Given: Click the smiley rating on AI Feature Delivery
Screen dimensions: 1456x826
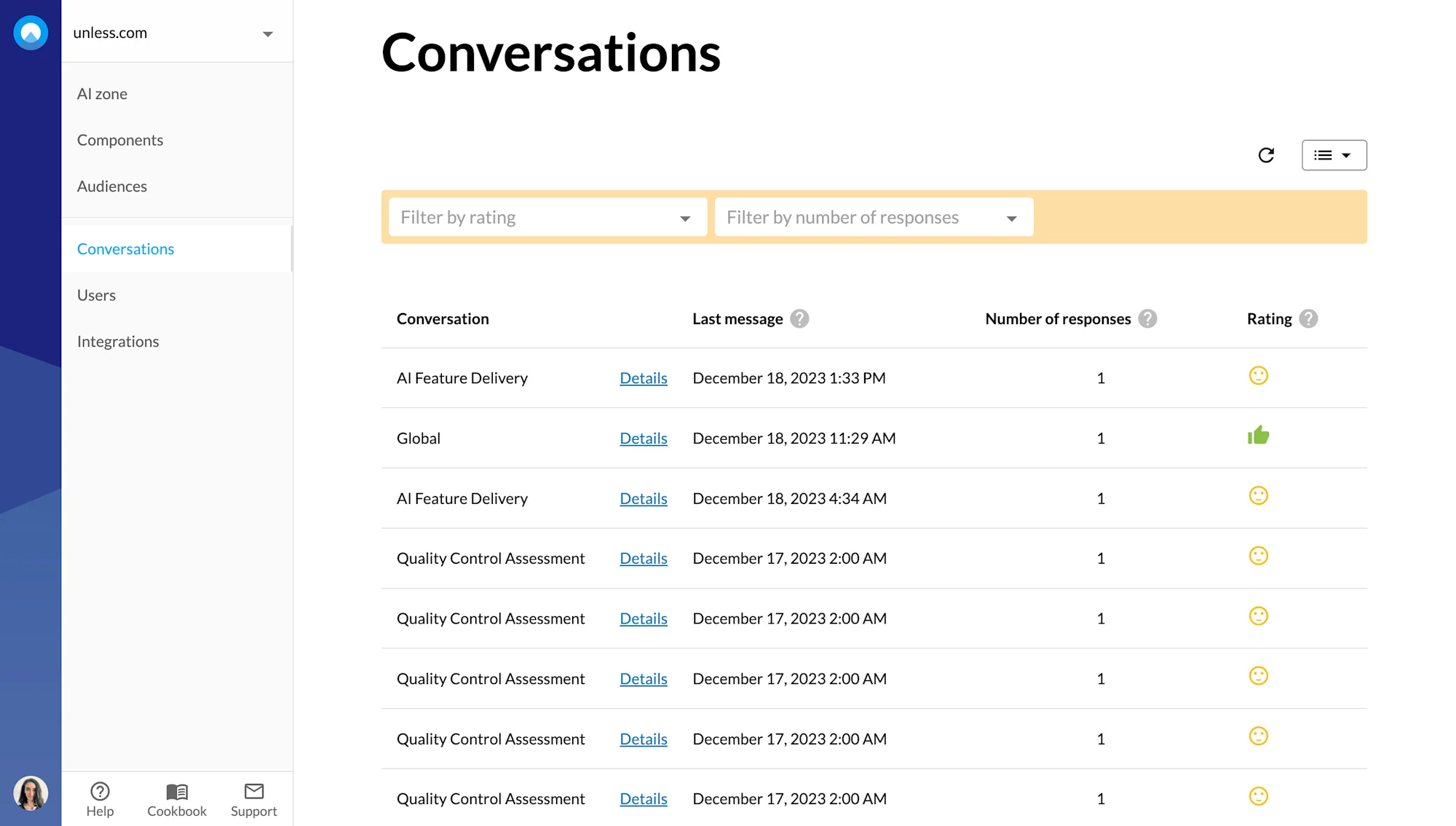Looking at the screenshot, I should [1259, 375].
